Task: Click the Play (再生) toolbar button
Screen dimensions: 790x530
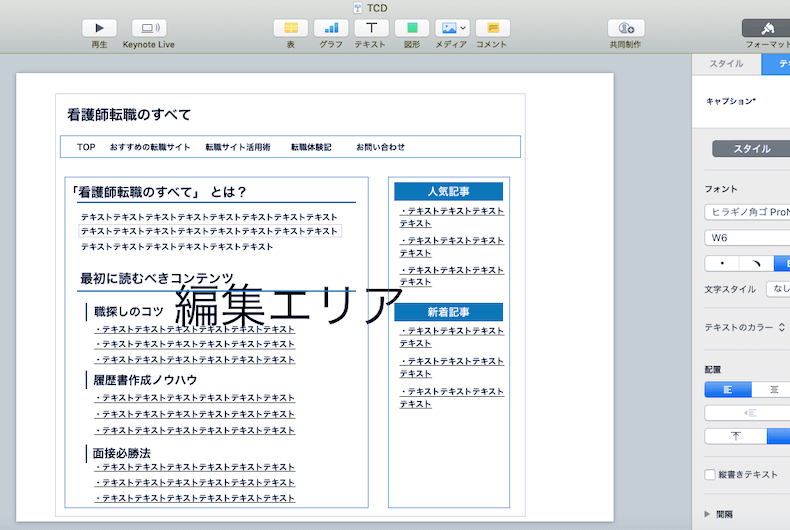Action: [99, 28]
